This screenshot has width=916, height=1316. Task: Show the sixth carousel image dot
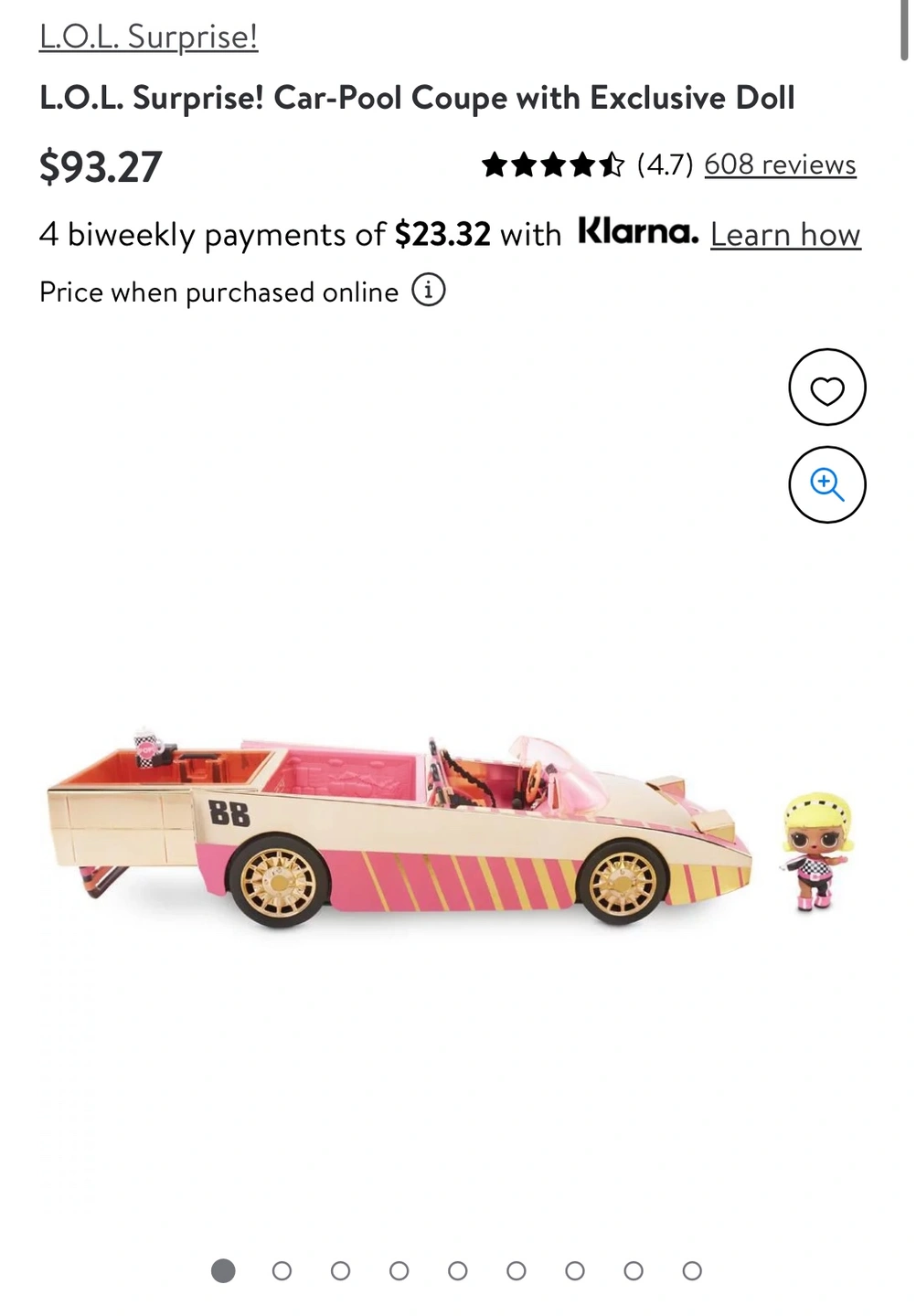[x=517, y=1270]
